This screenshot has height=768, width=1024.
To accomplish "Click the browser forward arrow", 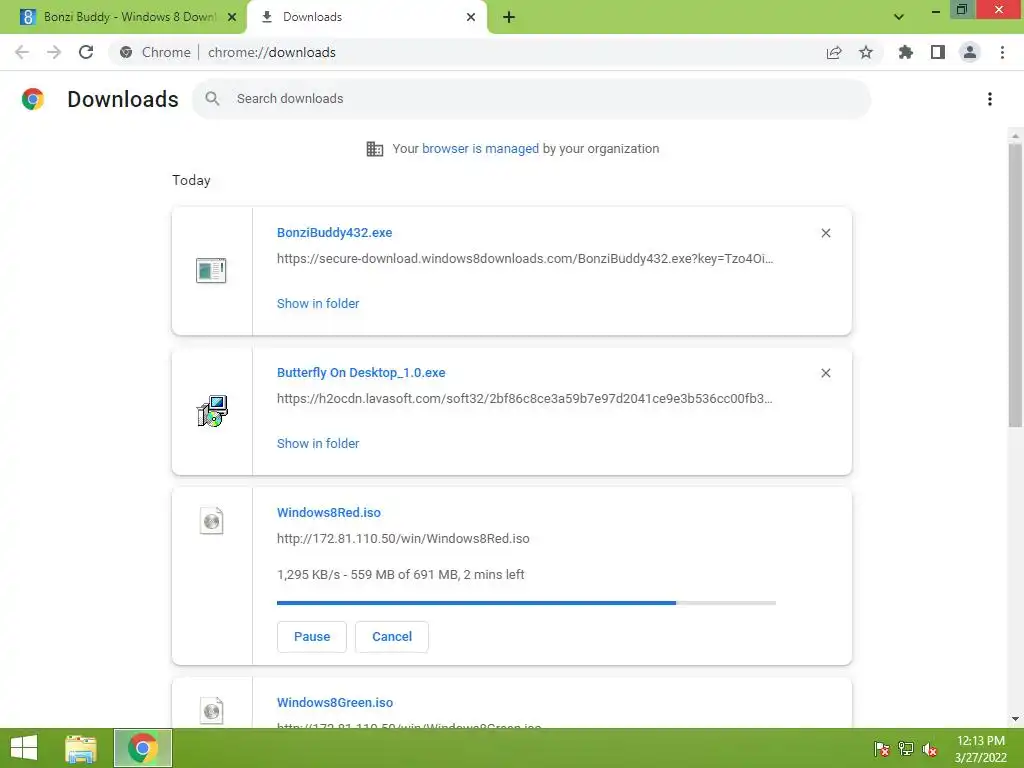I will tap(54, 52).
